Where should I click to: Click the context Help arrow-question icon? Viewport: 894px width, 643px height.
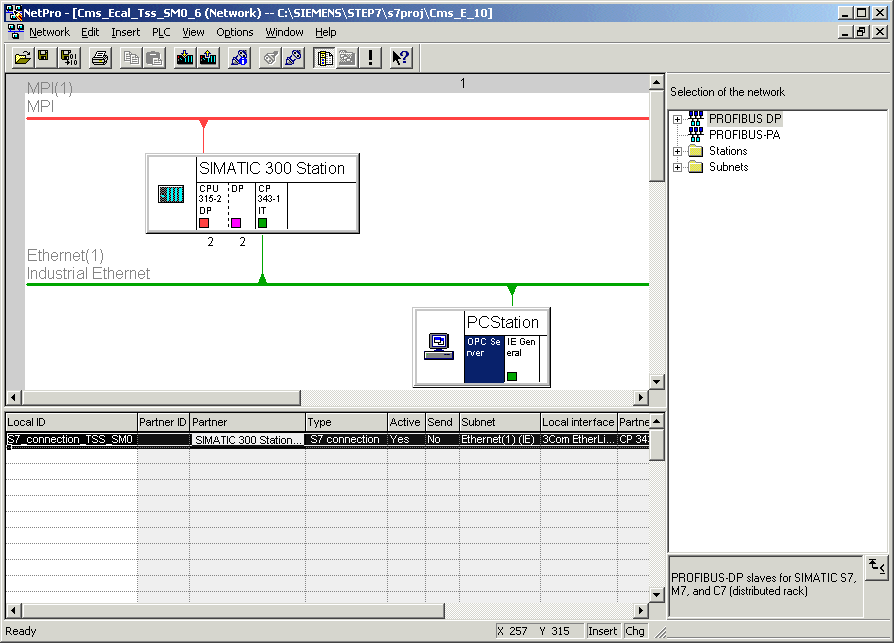pyautogui.click(x=401, y=58)
